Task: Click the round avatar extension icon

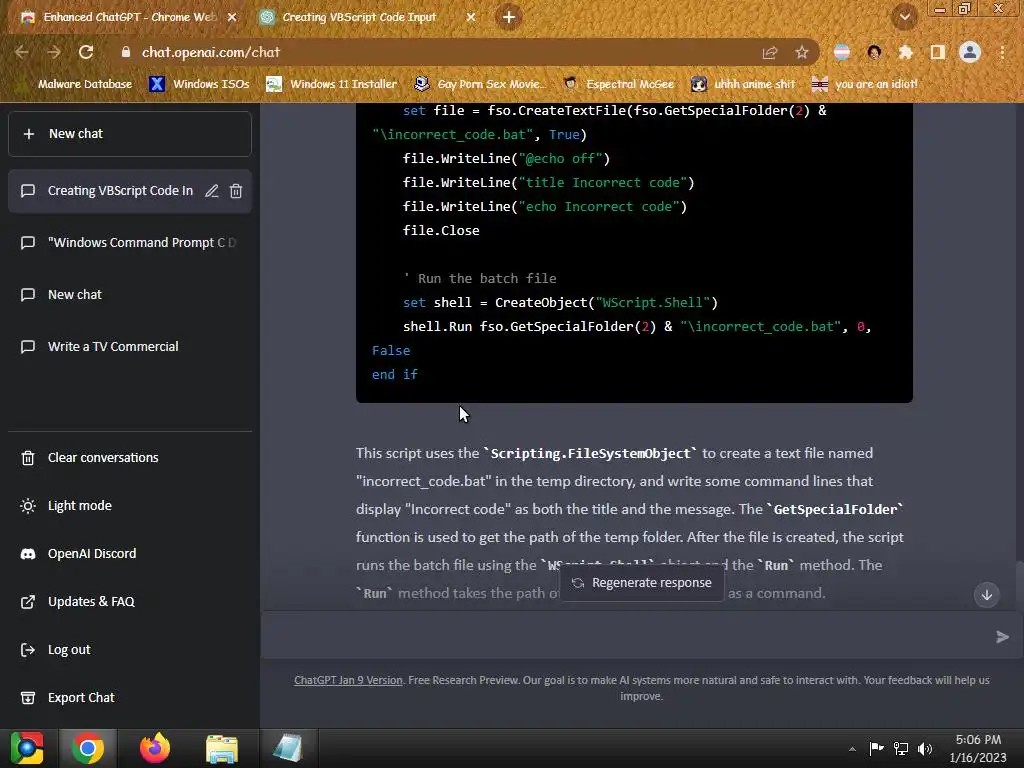Action: pyautogui.click(x=874, y=52)
